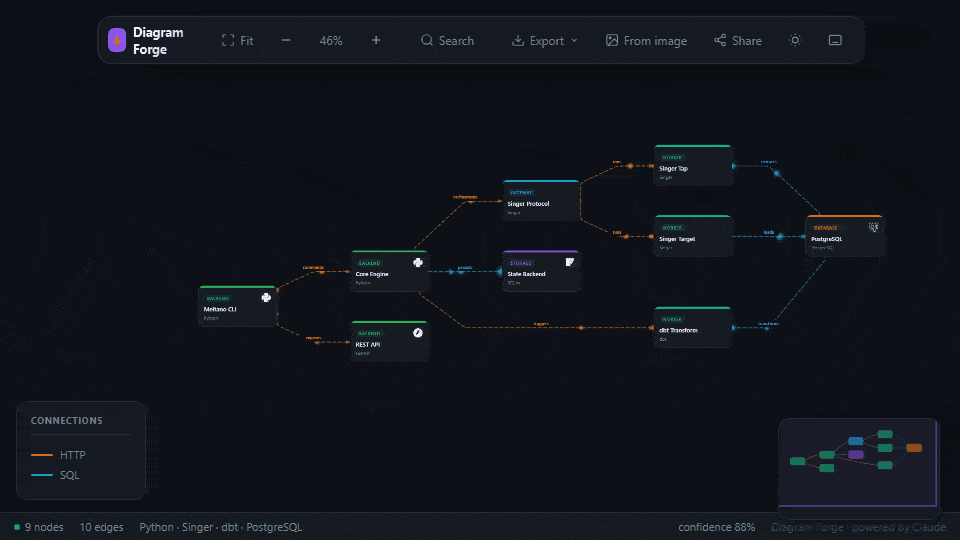Click the Python icon on Meltano CLI
This screenshot has width=960, height=540.
[266, 298]
